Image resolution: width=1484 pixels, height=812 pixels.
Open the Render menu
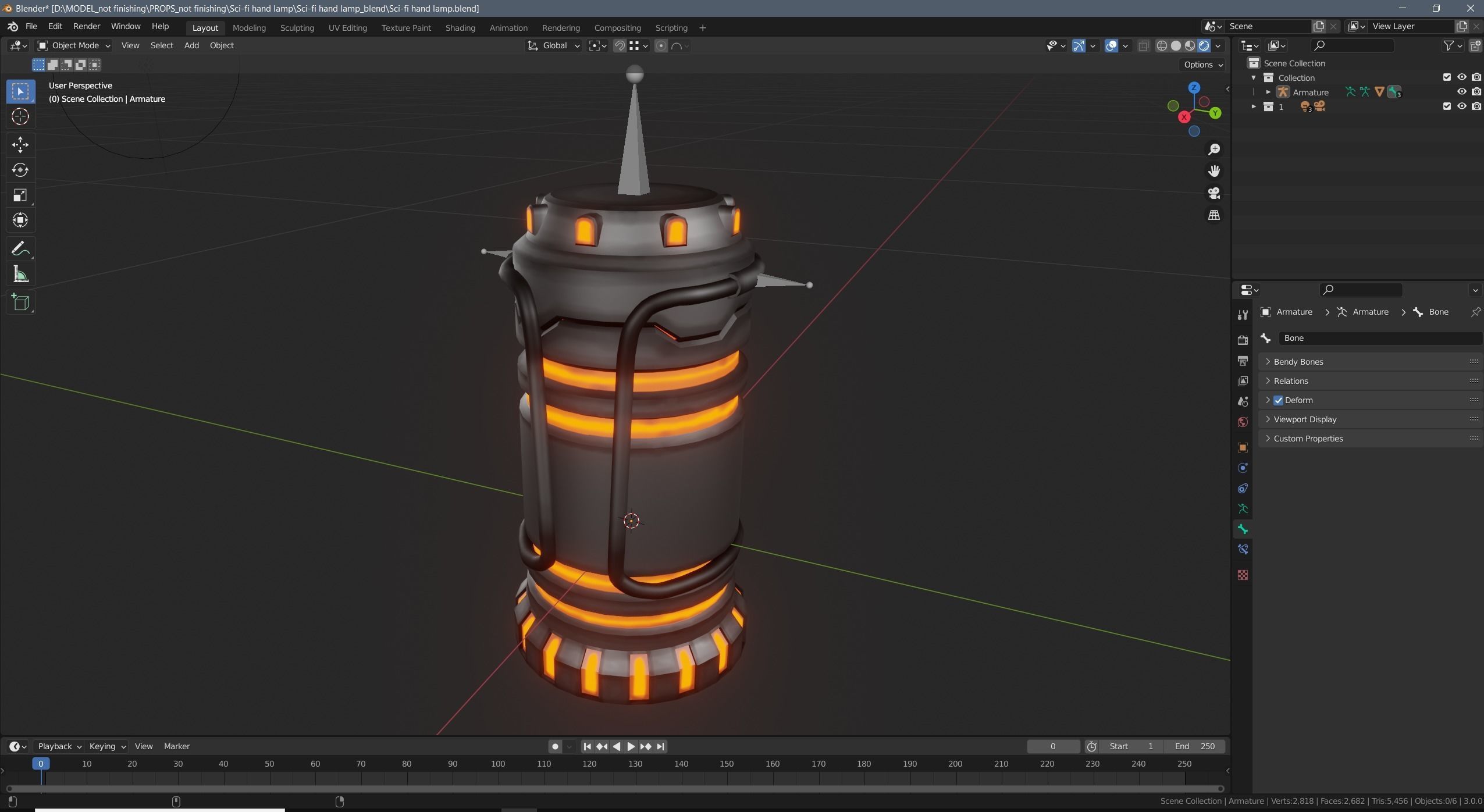(x=87, y=26)
